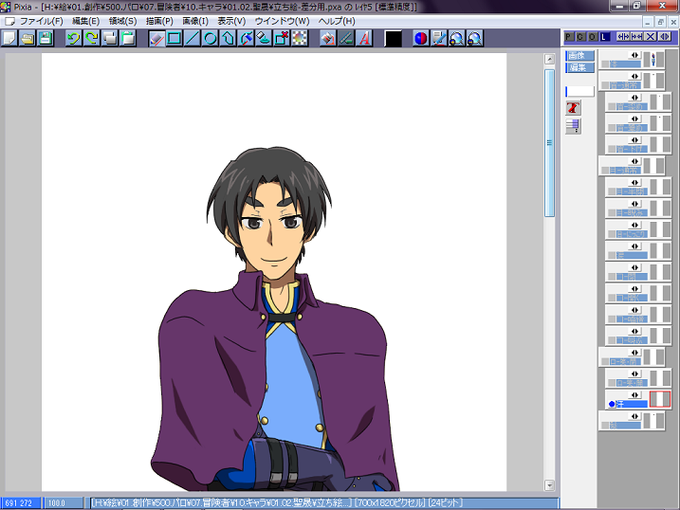Open the 編集 menu in layer panel
This screenshot has height=510, width=680.
[579, 68]
